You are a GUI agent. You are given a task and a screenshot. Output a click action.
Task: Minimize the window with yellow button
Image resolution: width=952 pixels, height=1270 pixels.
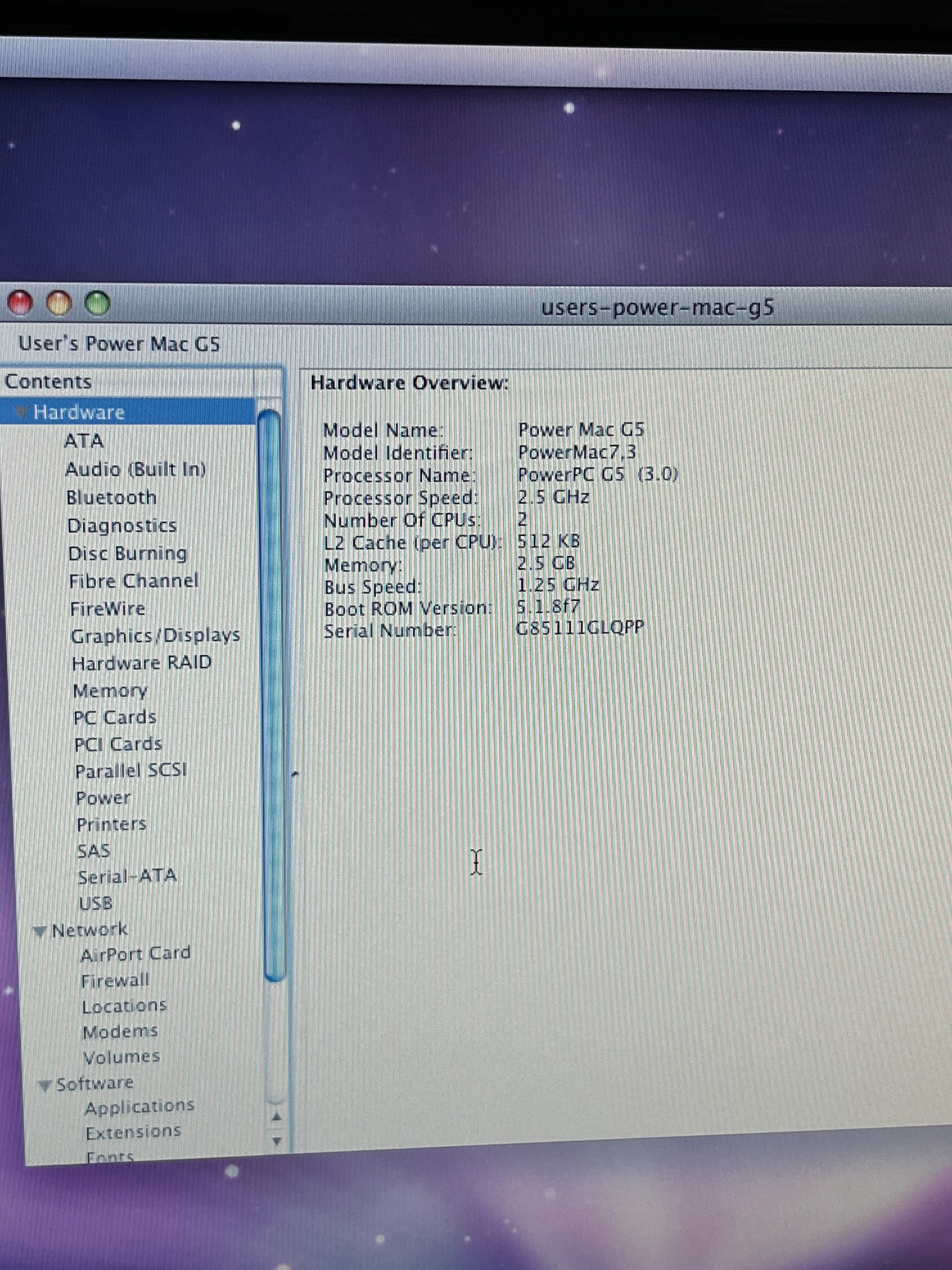point(59,303)
